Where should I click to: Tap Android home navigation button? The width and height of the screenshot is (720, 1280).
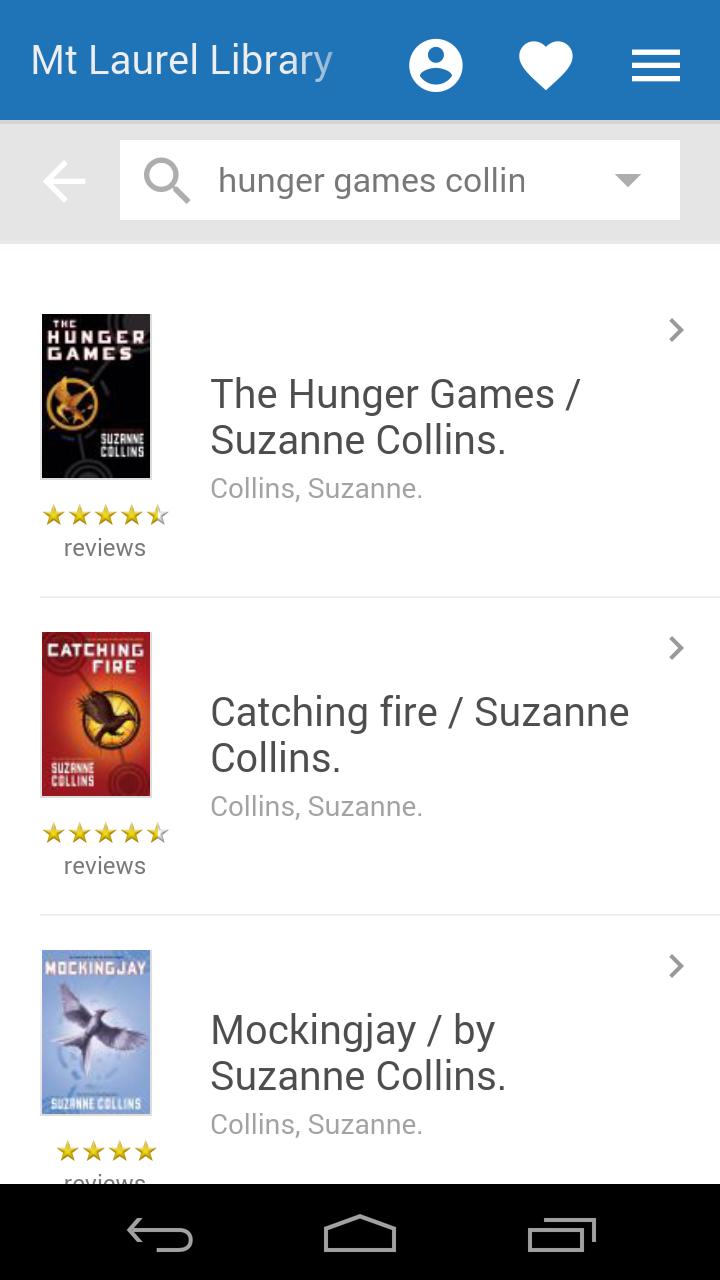360,1233
